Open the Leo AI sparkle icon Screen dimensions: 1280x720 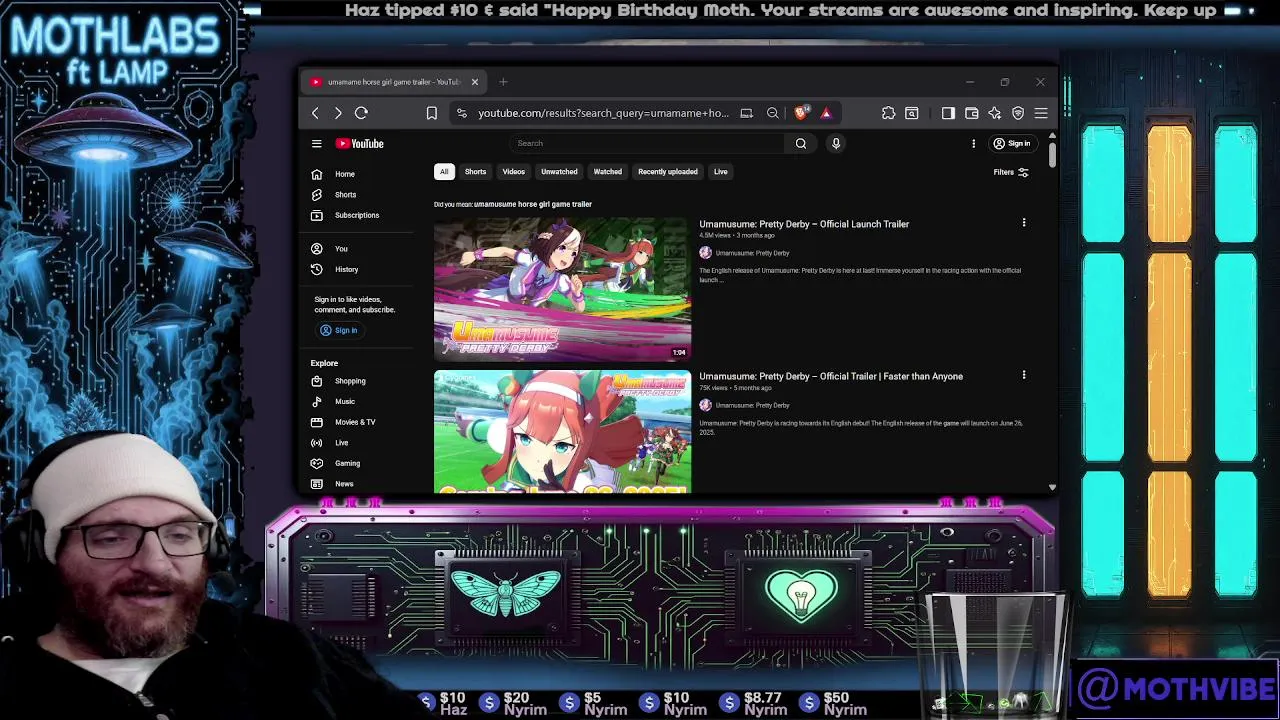(x=994, y=113)
